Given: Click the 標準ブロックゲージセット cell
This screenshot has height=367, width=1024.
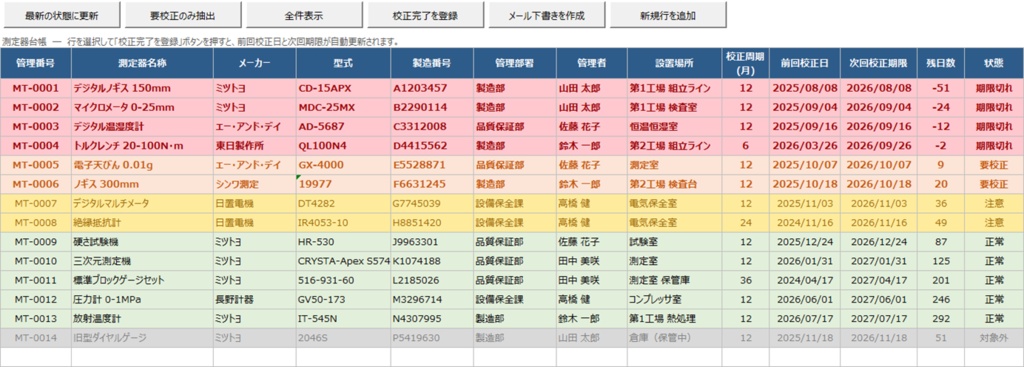Looking at the screenshot, I should [x=142, y=280].
